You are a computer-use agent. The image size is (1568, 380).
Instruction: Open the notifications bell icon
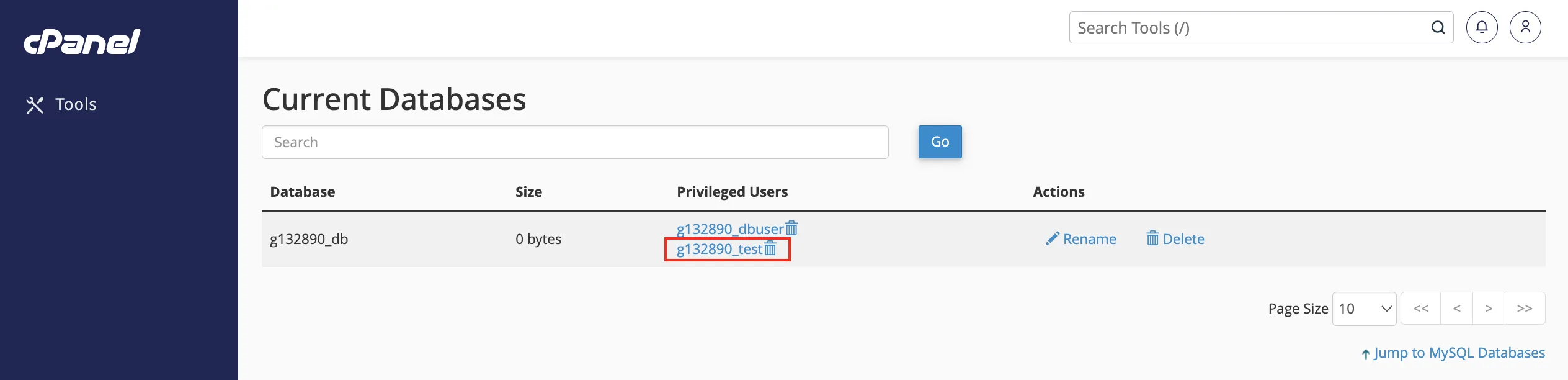[1482, 27]
